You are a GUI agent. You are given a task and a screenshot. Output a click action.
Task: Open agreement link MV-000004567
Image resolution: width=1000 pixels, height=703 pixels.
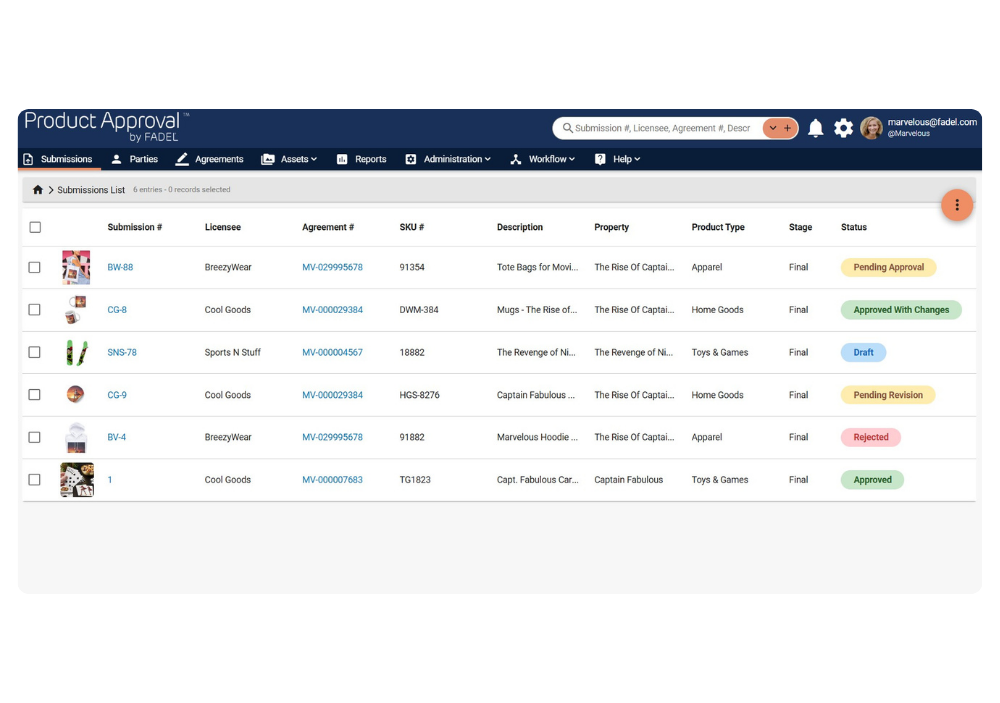click(x=332, y=353)
